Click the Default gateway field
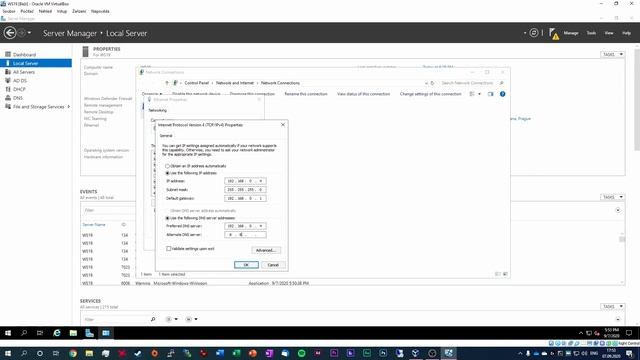The height and width of the screenshot is (360, 640). point(245,198)
